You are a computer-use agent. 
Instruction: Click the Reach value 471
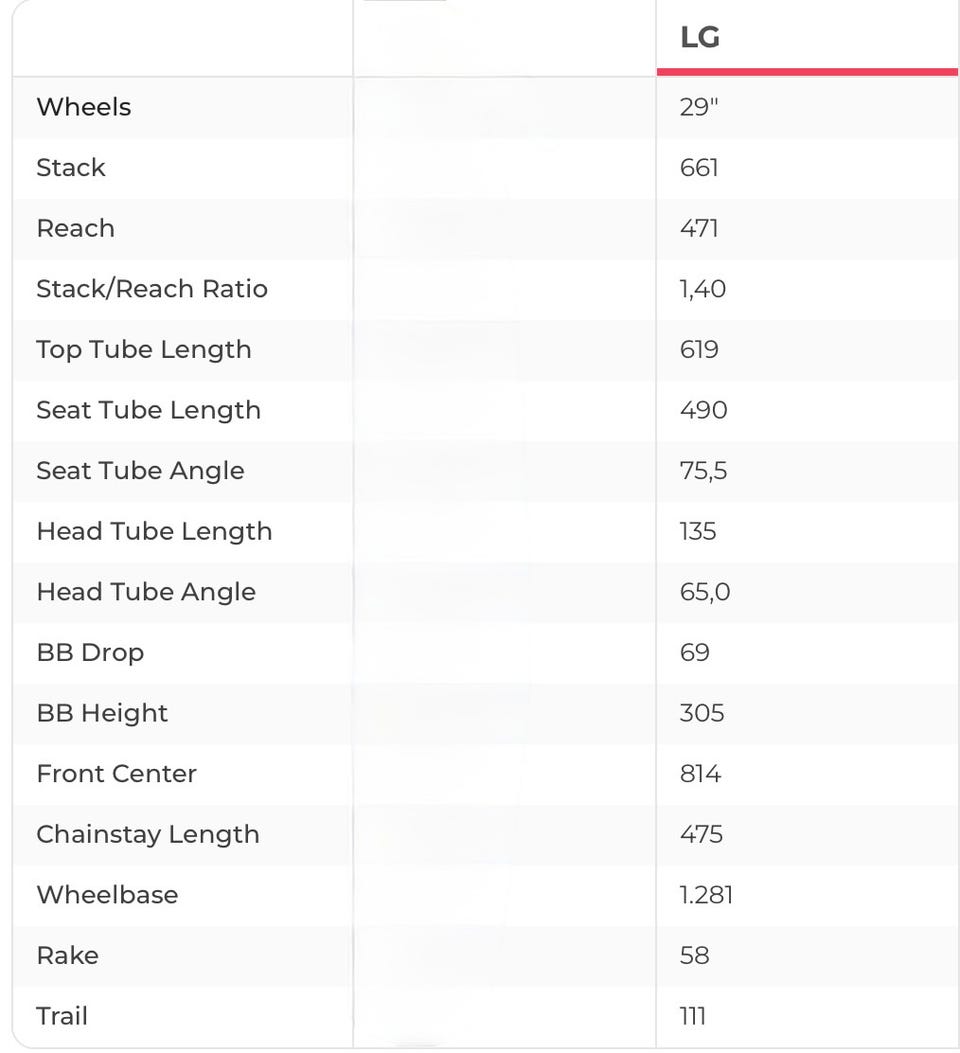(x=698, y=228)
